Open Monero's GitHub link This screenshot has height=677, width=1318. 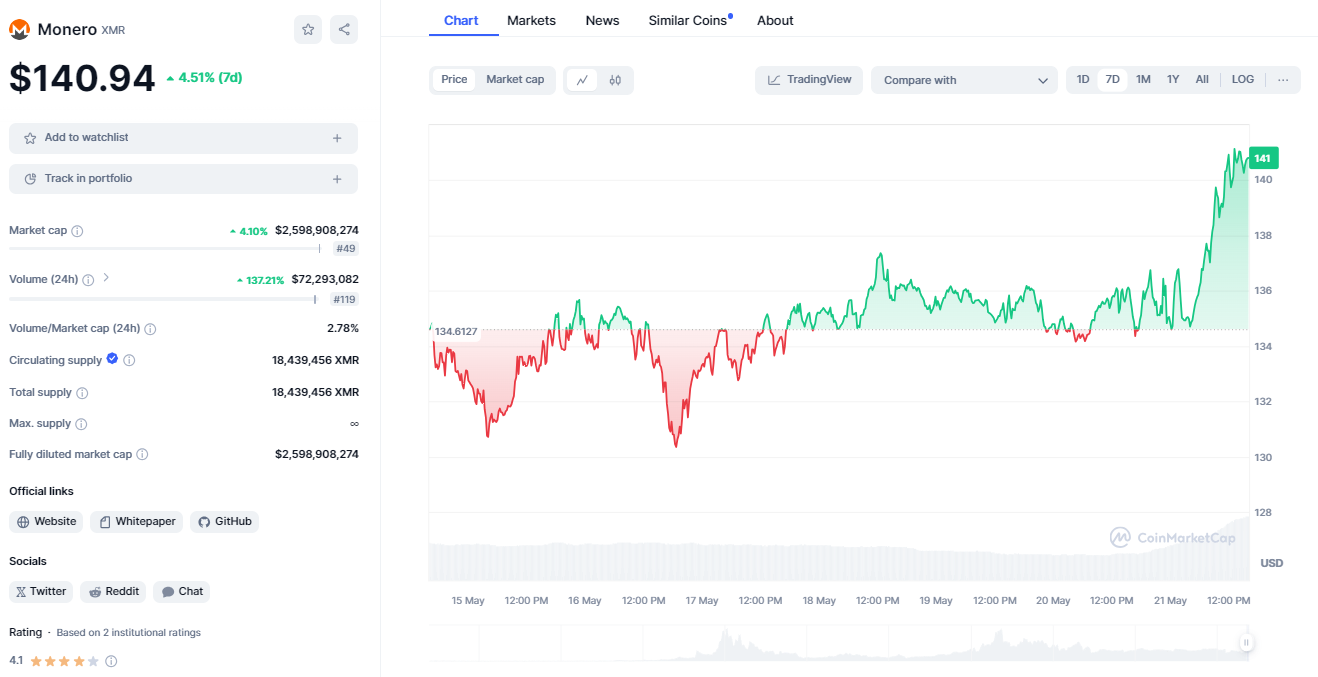point(224,521)
